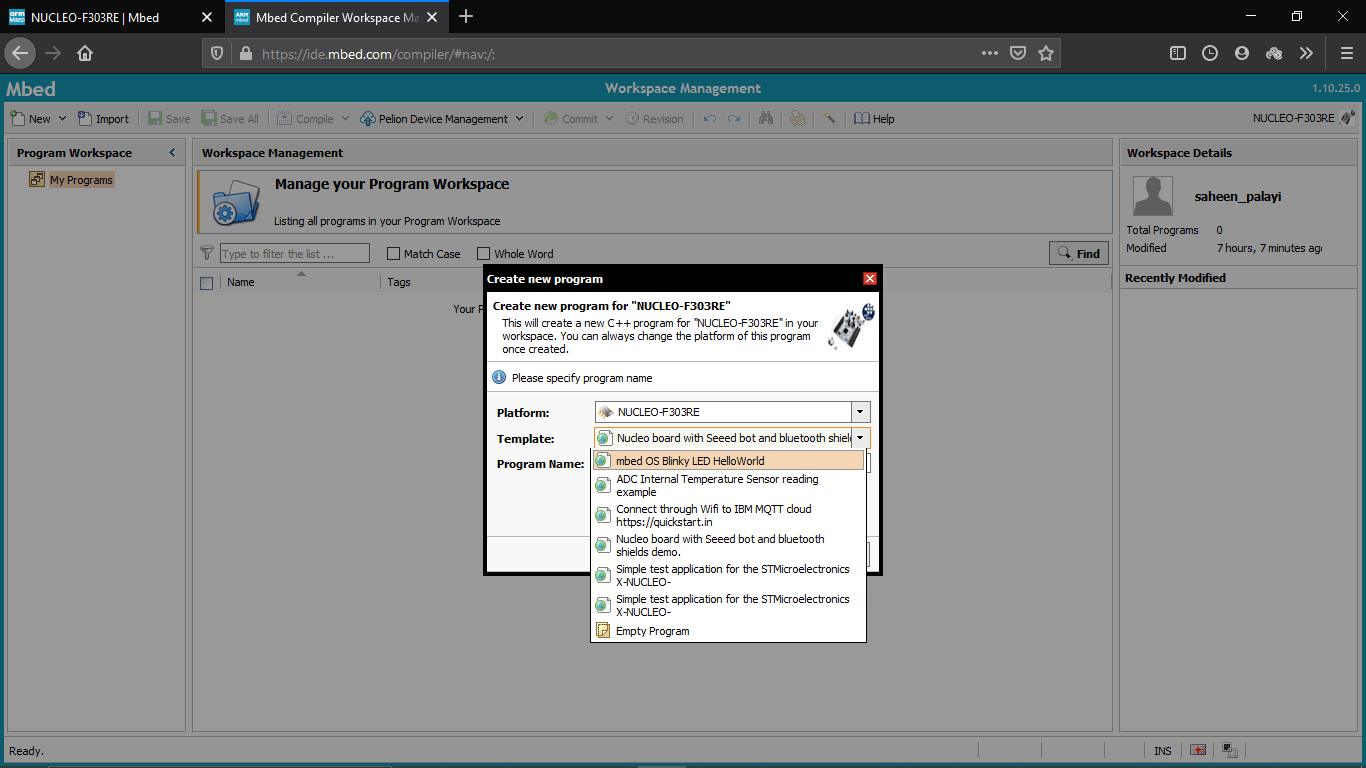Image resolution: width=1366 pixels, height=768 pixels.
Task: Click the Tags column header
Action: point(399,282)
